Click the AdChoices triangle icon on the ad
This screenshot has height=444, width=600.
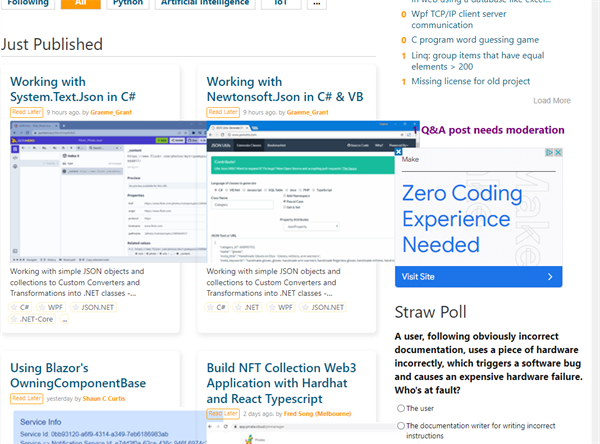coord(549,152)
